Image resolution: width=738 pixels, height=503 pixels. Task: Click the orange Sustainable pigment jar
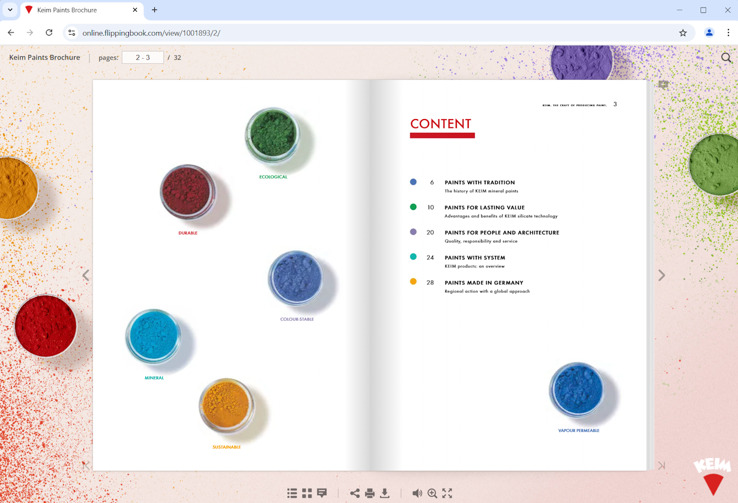226,405
